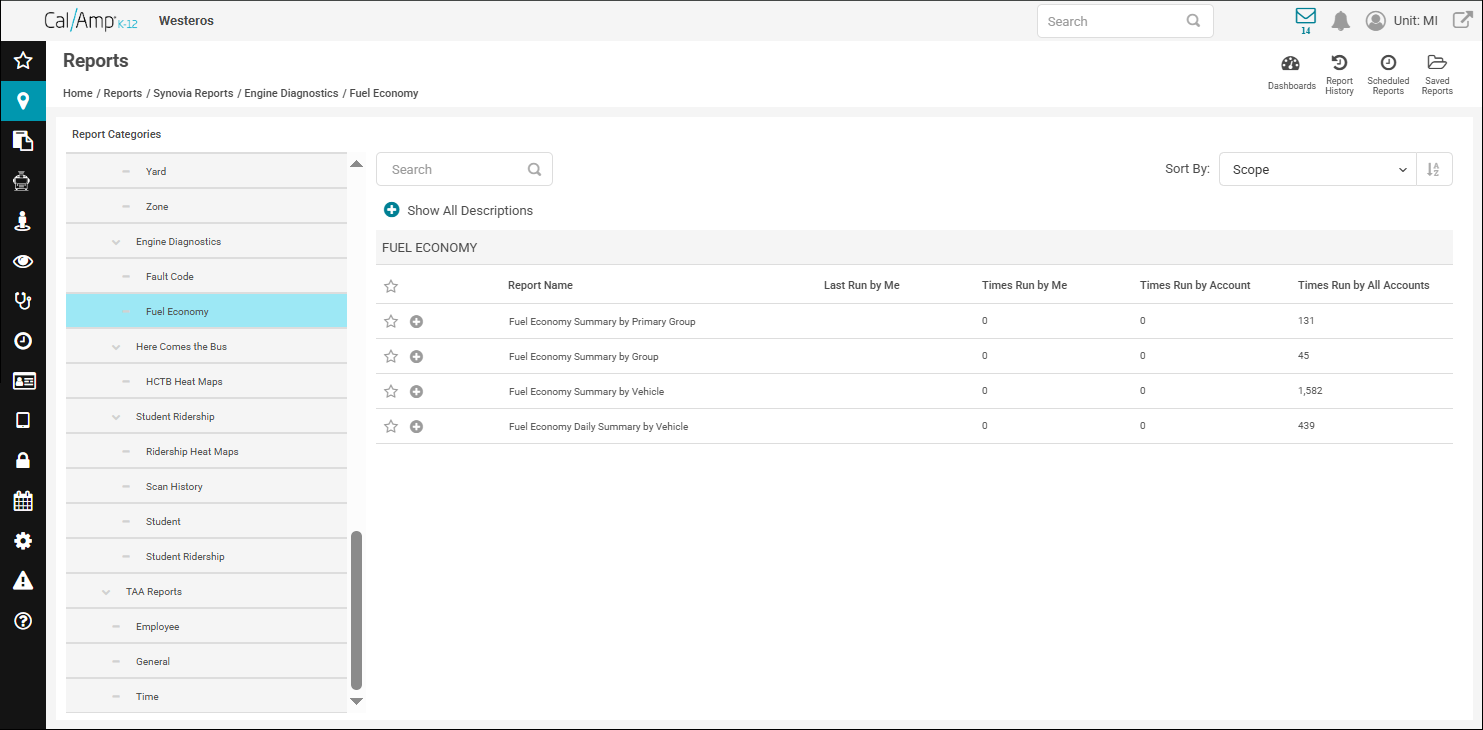Open the help question mark icon

23,621
